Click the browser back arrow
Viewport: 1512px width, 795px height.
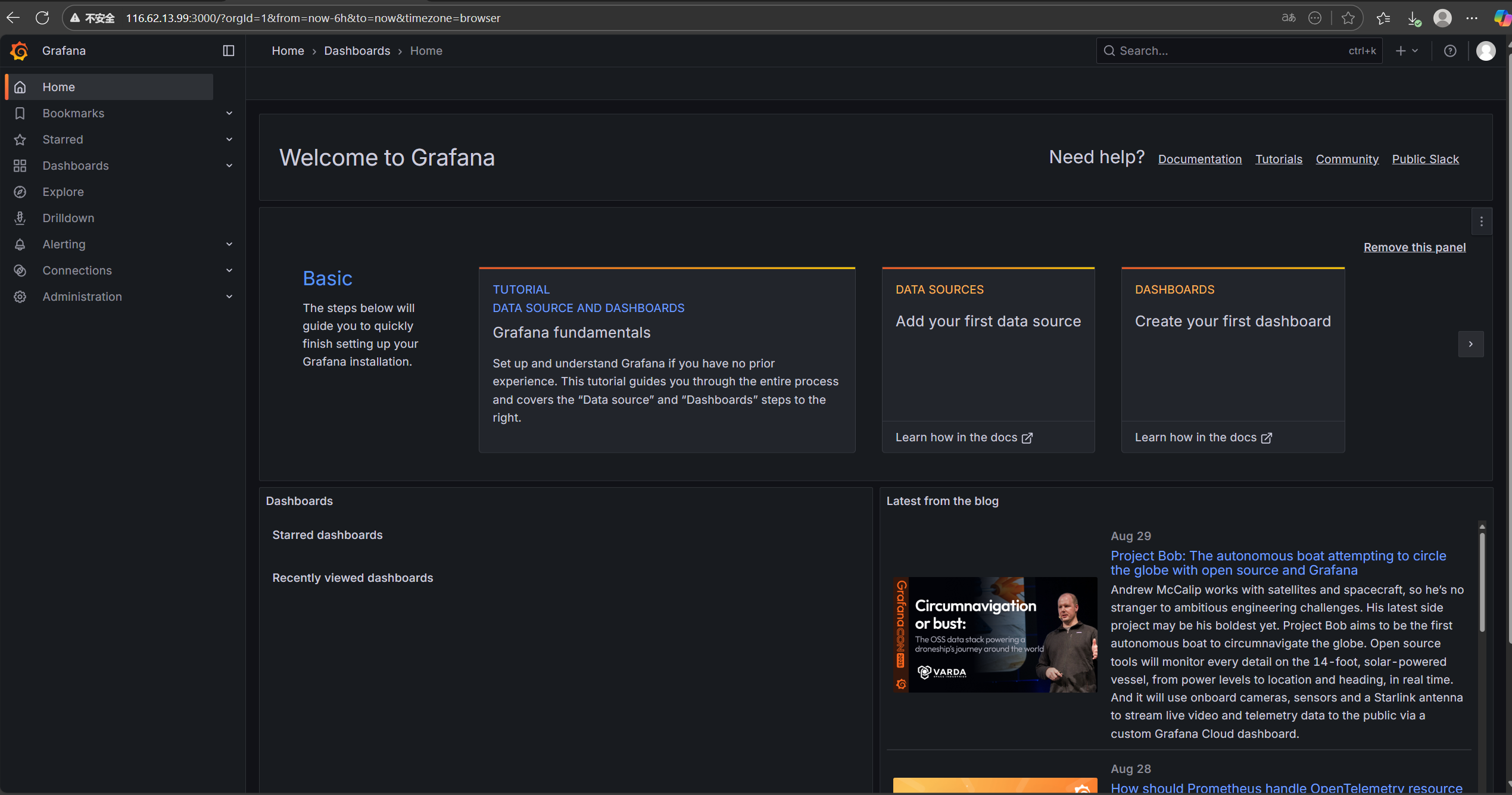tap(13, 18)
